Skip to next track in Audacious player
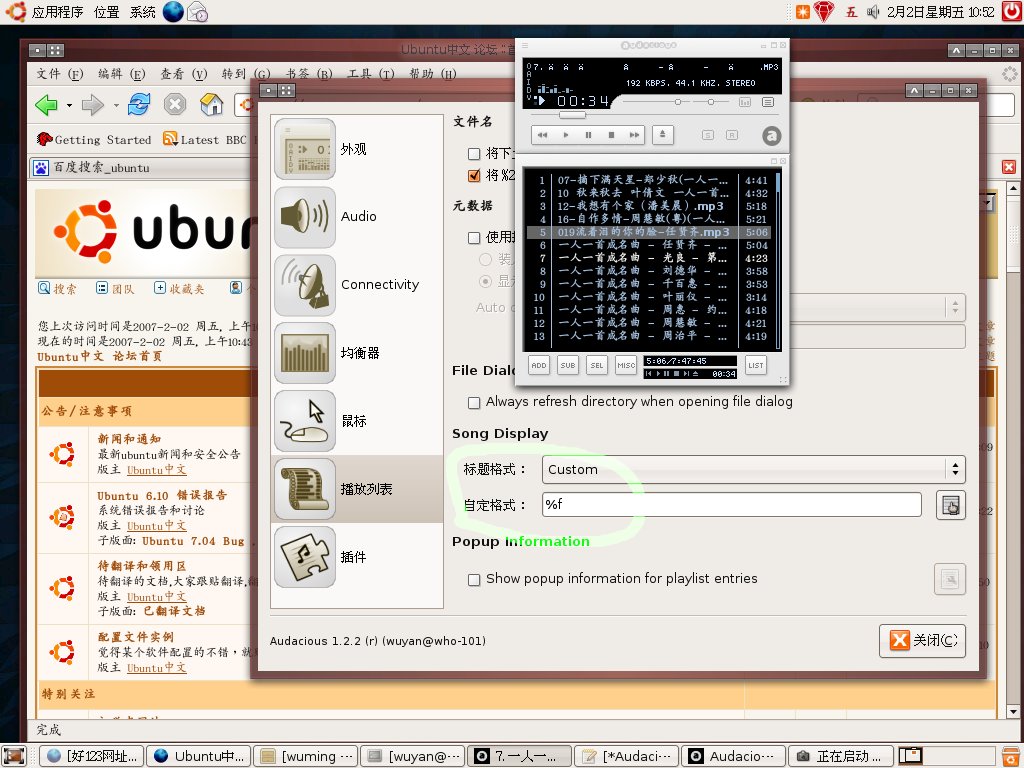Screen dimensions: 1024x768 [x=633, y=135]
